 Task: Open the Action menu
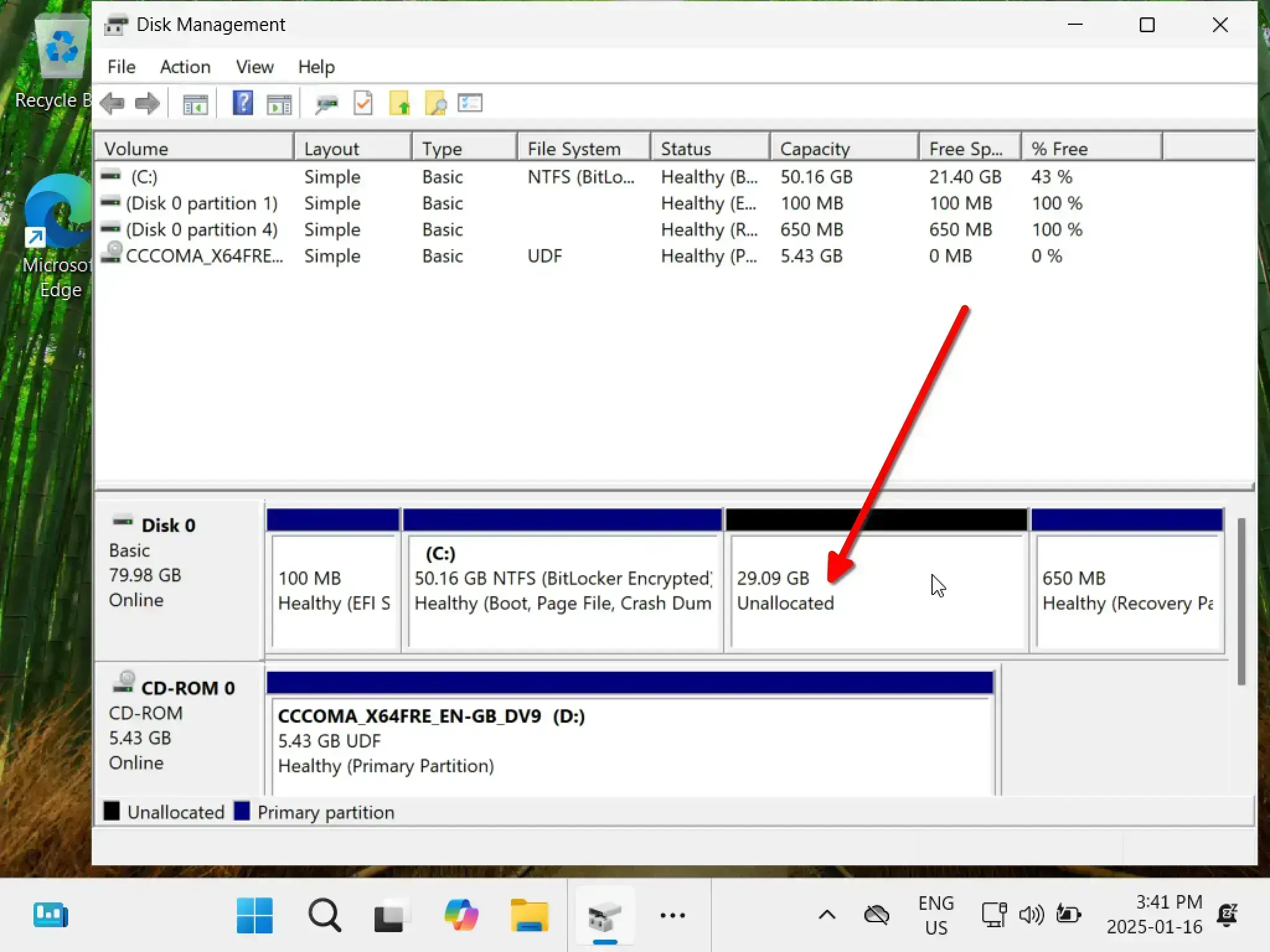pos(185,66)
